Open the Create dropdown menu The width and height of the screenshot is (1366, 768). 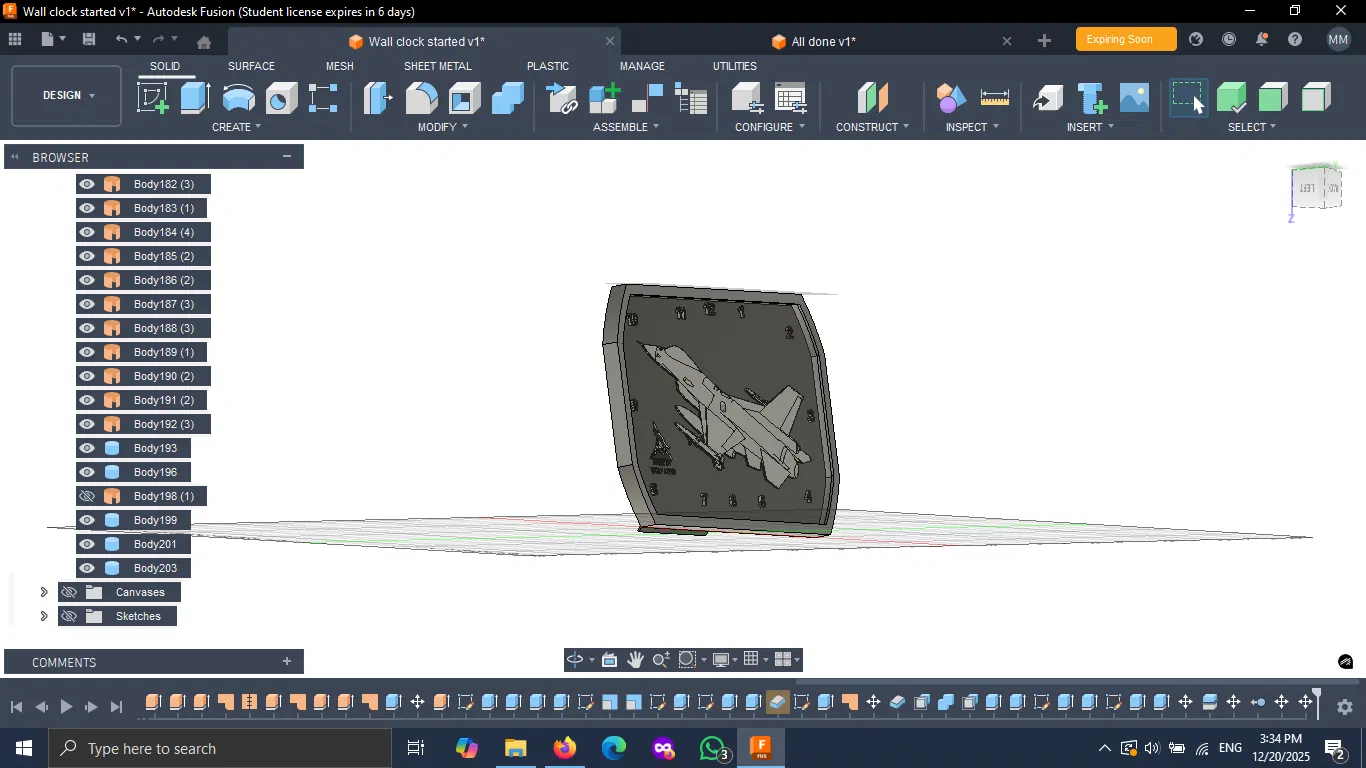coord(236,127)
